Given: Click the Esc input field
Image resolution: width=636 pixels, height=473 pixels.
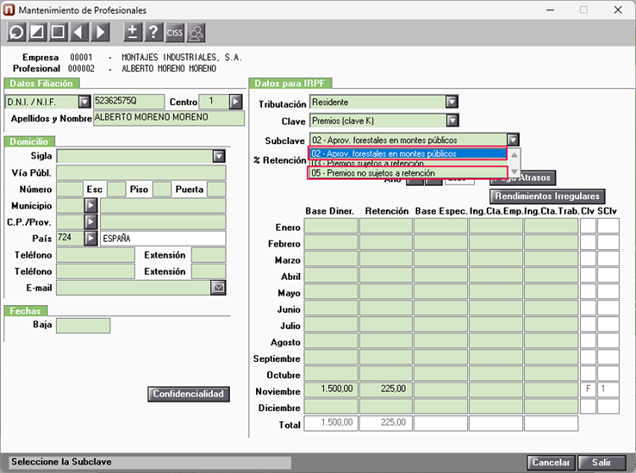Looking at the screenshot, I should coord(116,189).
